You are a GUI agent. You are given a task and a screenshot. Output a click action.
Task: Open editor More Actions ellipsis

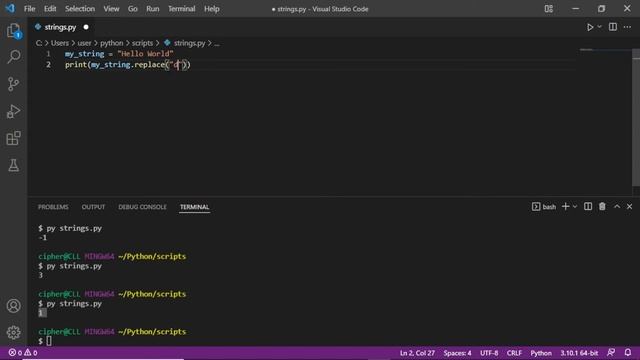pos(627,27)
